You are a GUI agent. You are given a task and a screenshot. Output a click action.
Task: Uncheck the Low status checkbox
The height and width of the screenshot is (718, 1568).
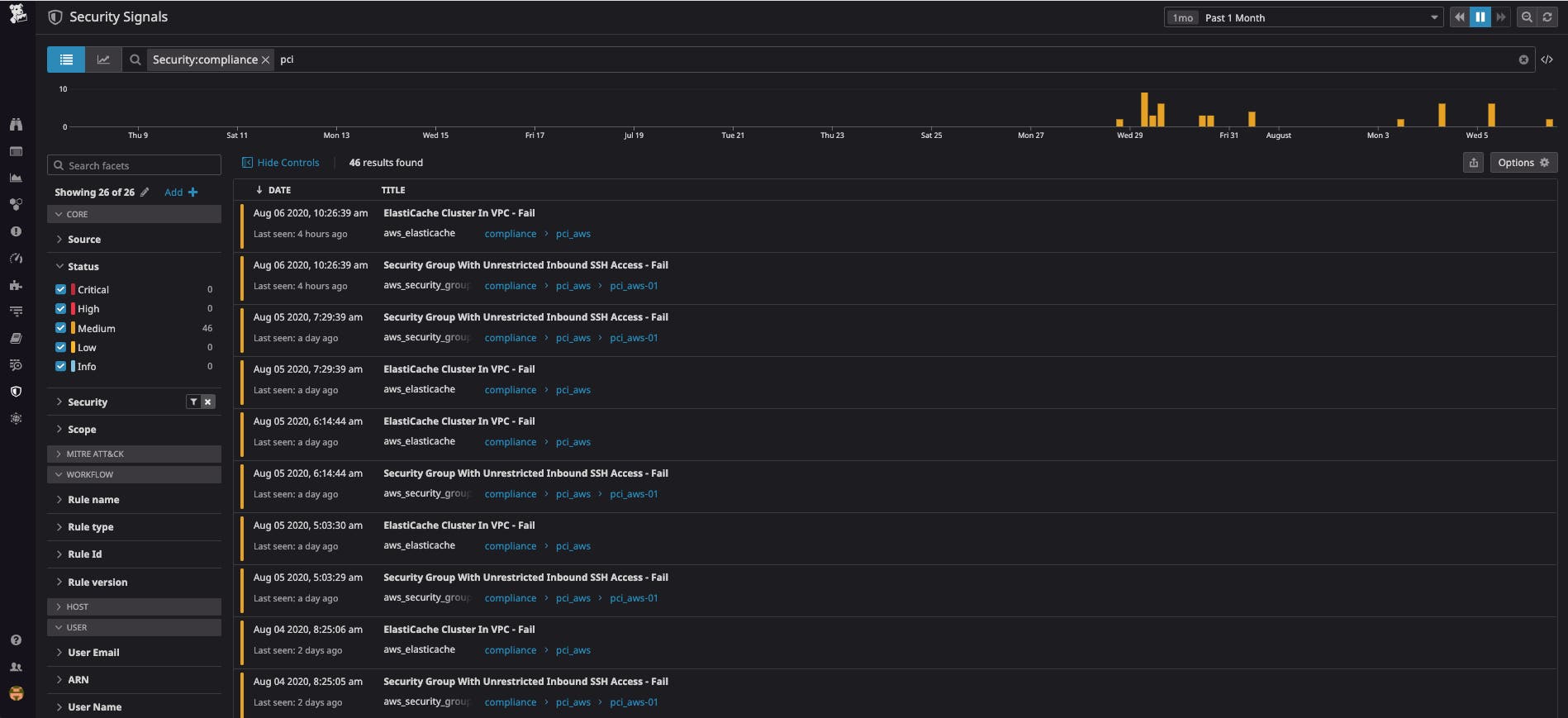[x=60, y=347]
